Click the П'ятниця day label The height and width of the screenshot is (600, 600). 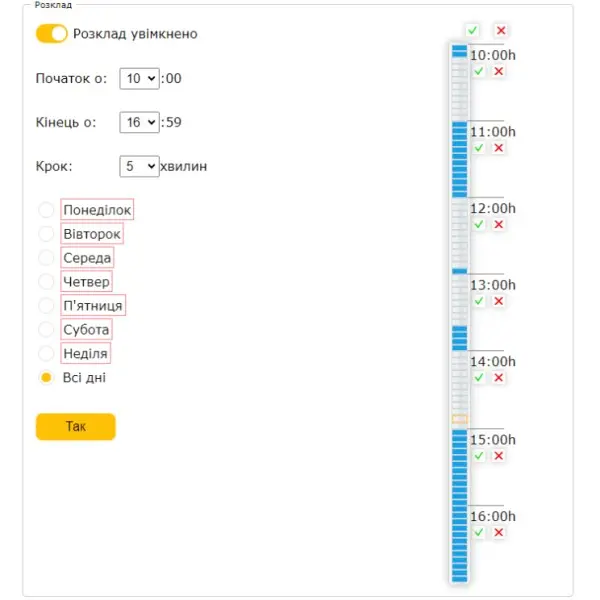coord(93,305)
